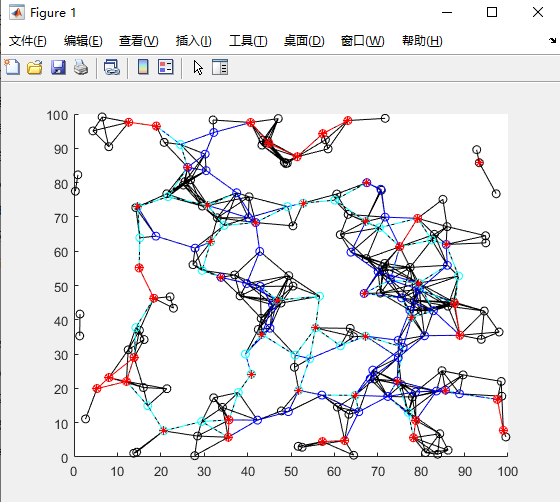Click the y-axis label 50

61,287
